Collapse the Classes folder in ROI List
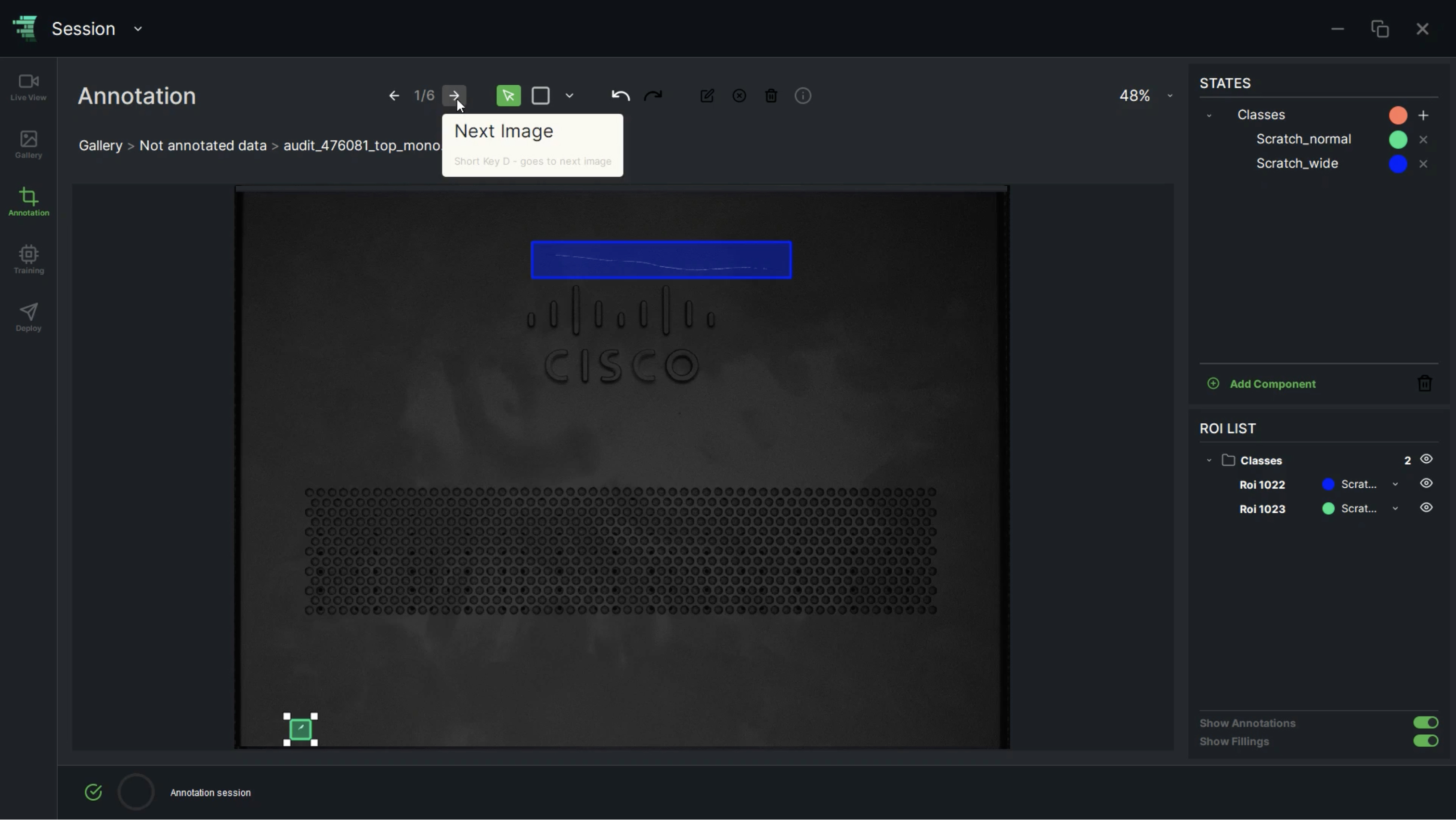1456x820 pixels. click(1209, 461)
